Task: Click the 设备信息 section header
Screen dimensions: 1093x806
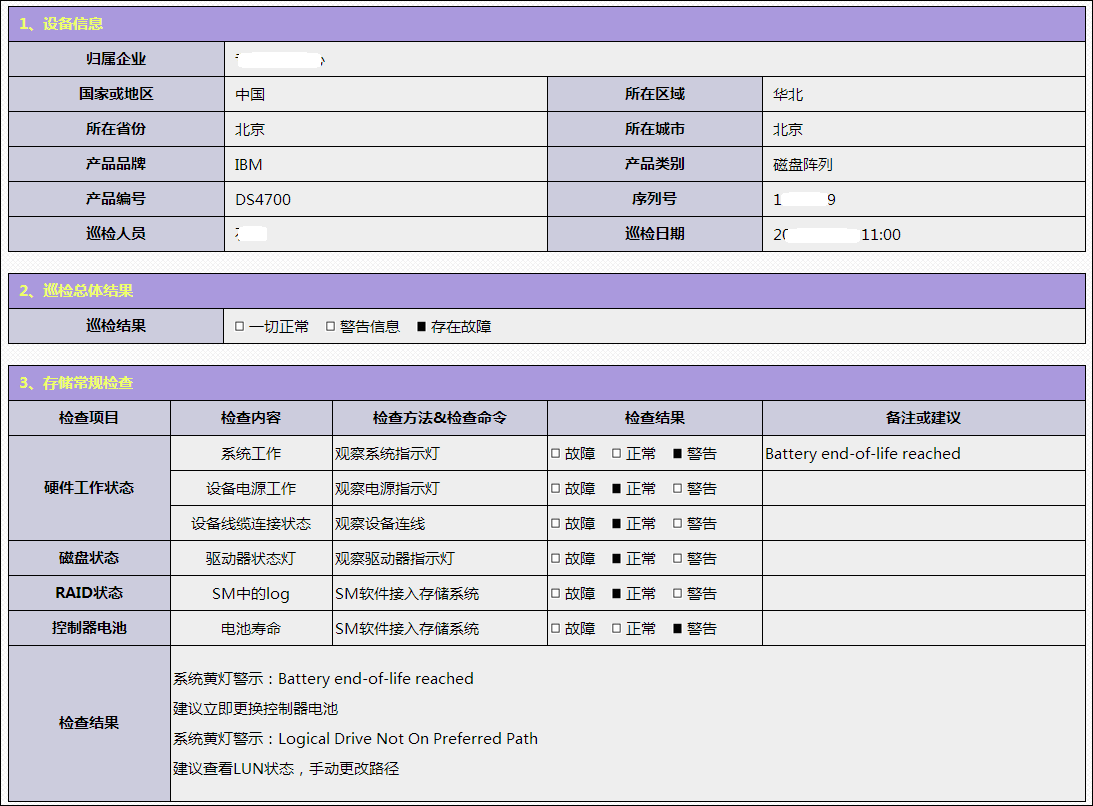Action: point(62,24)
